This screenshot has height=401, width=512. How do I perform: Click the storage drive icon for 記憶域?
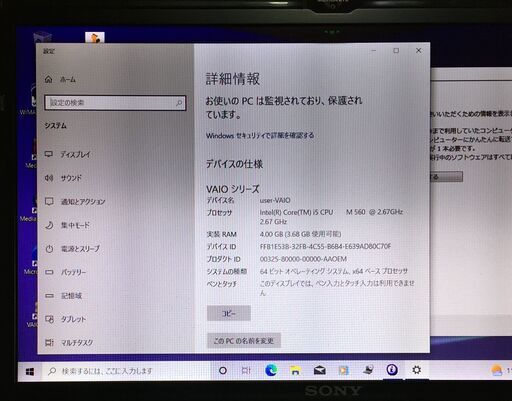(x=49, y=296)
